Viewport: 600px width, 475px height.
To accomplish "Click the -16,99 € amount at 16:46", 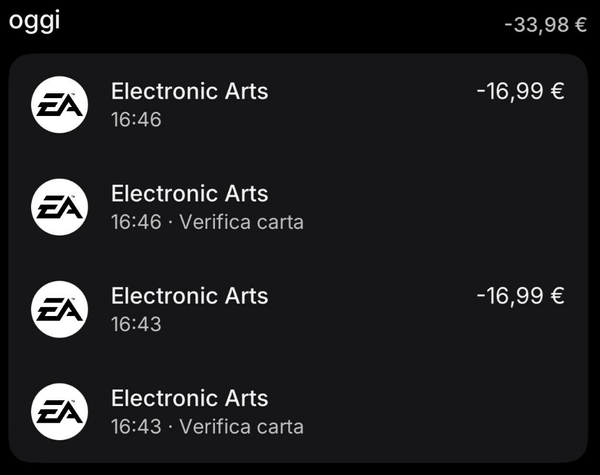I will (x=520, y=92).
